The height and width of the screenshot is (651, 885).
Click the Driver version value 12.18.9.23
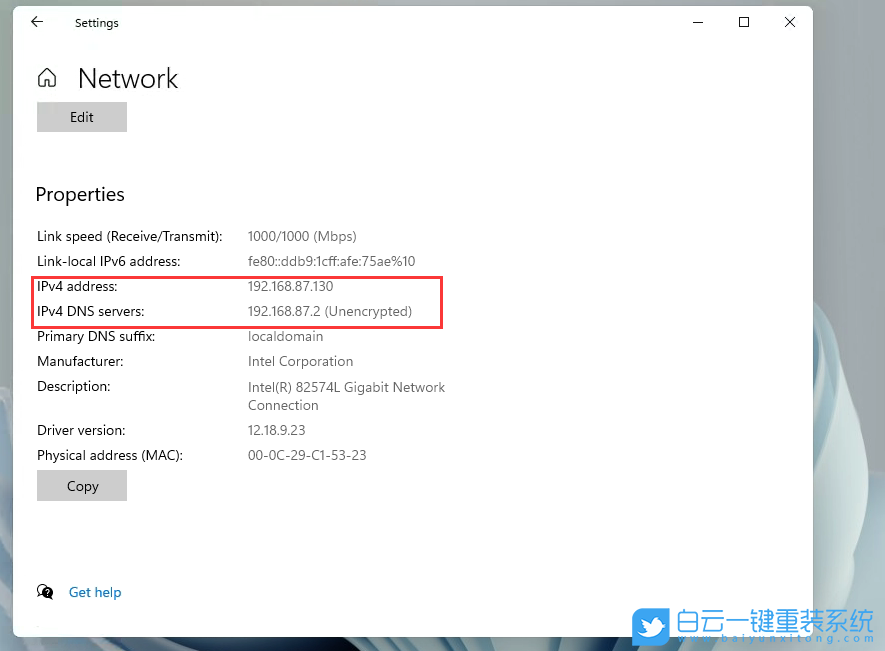pos(277,430)
